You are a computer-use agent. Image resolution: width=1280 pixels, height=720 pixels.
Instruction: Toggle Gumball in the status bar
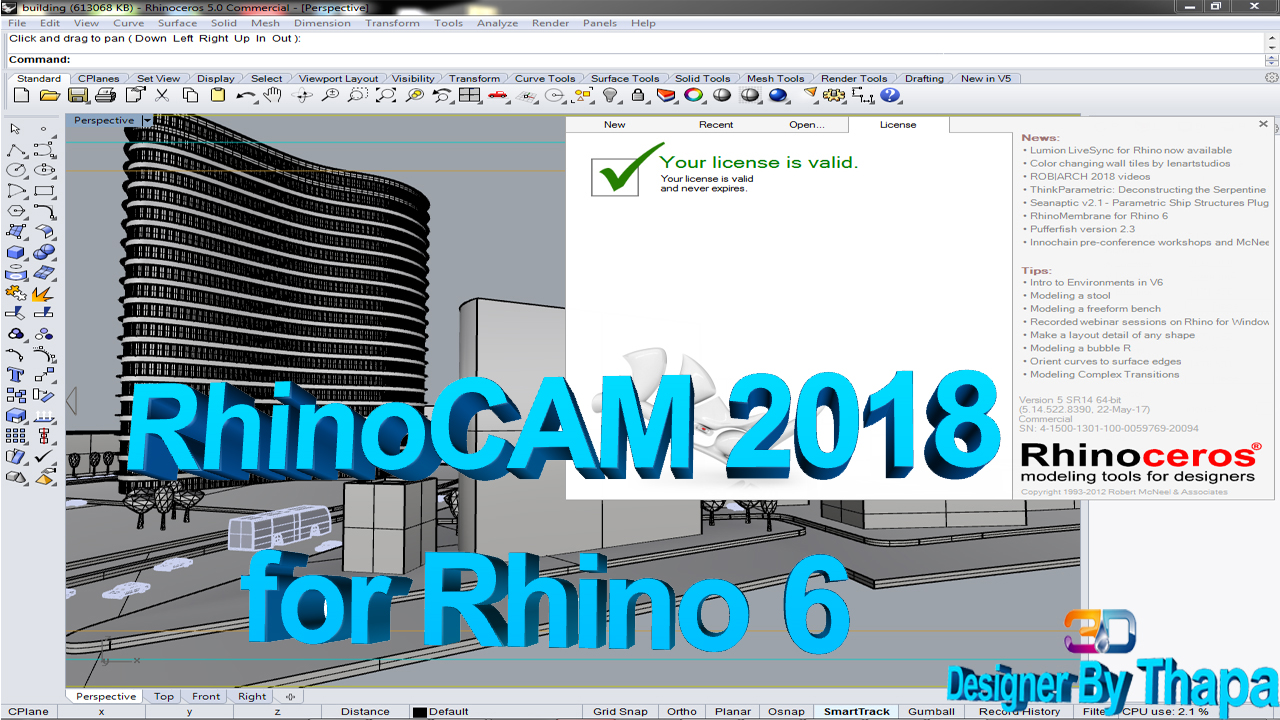[x=931, y=712]
